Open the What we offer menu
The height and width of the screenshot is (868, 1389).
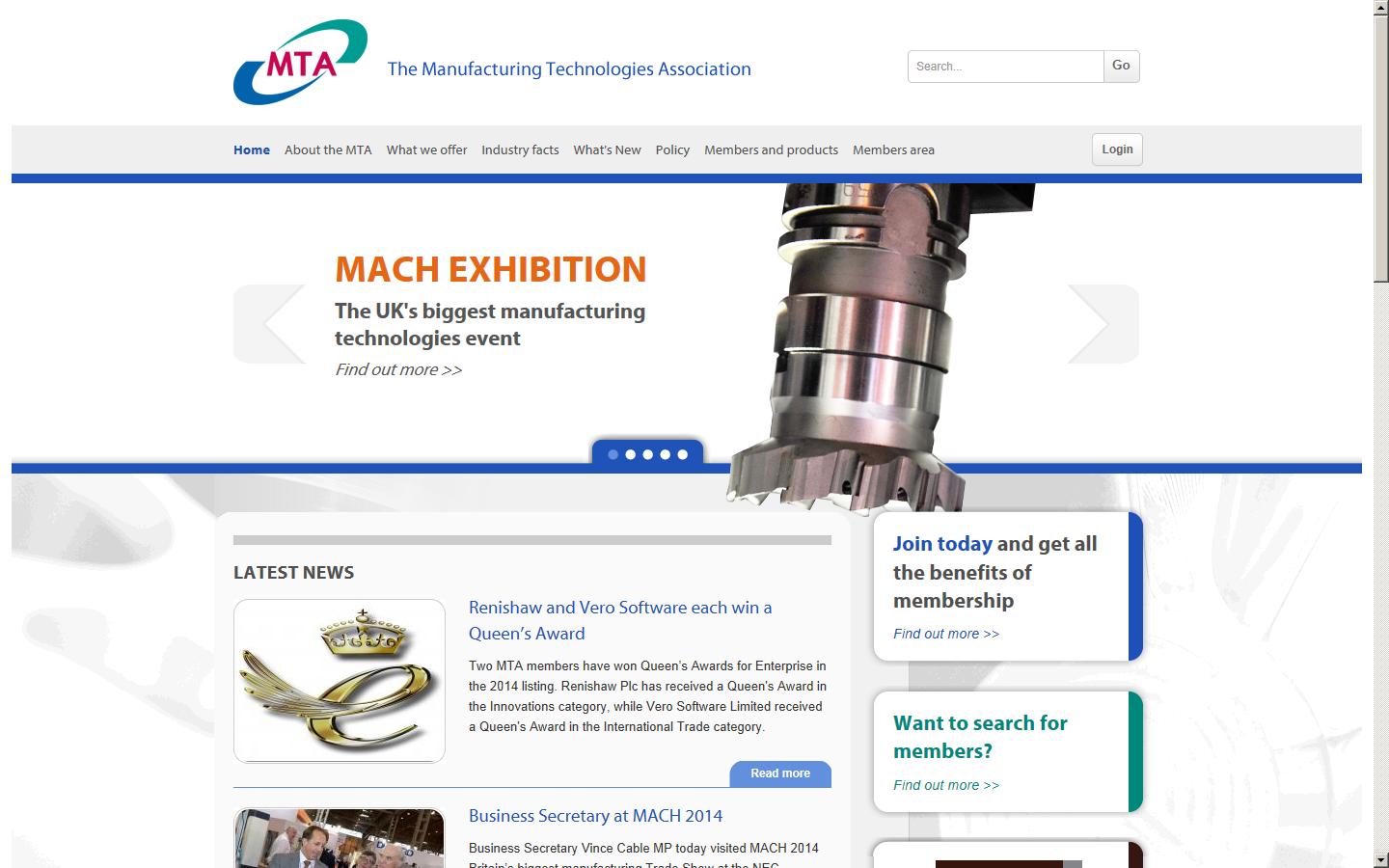(x=426, y=150)
